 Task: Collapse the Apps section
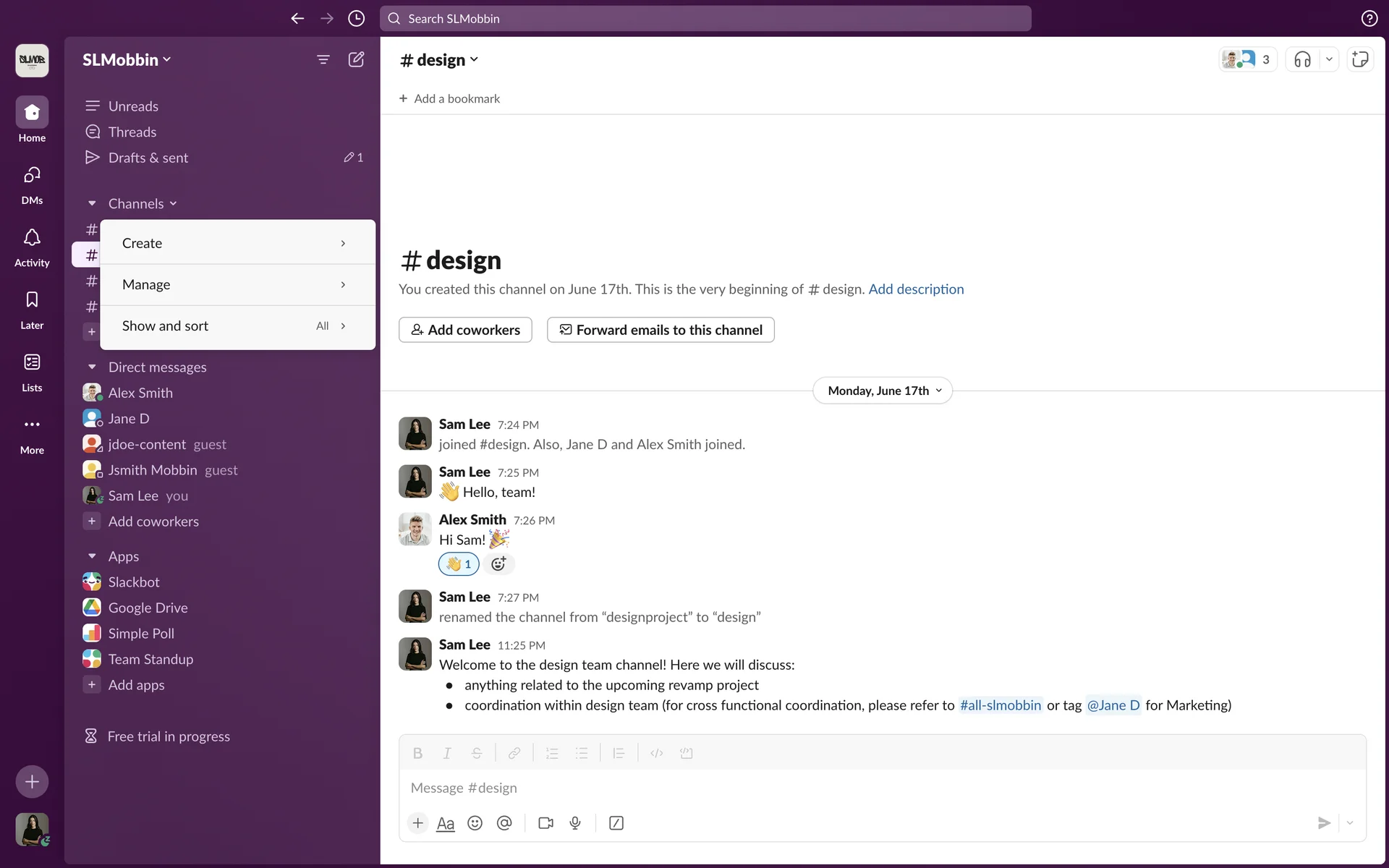(92, 556)
